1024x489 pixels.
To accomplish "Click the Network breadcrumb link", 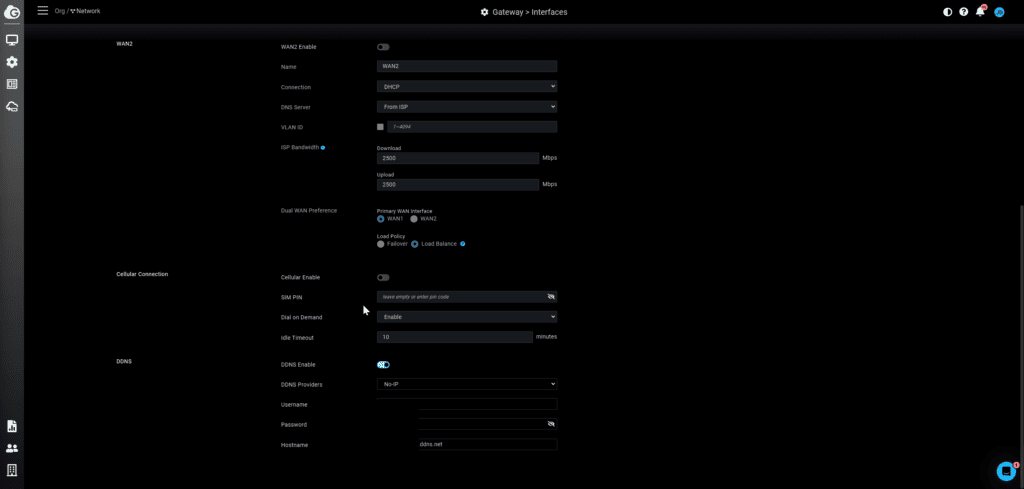I will pos(87,11).
